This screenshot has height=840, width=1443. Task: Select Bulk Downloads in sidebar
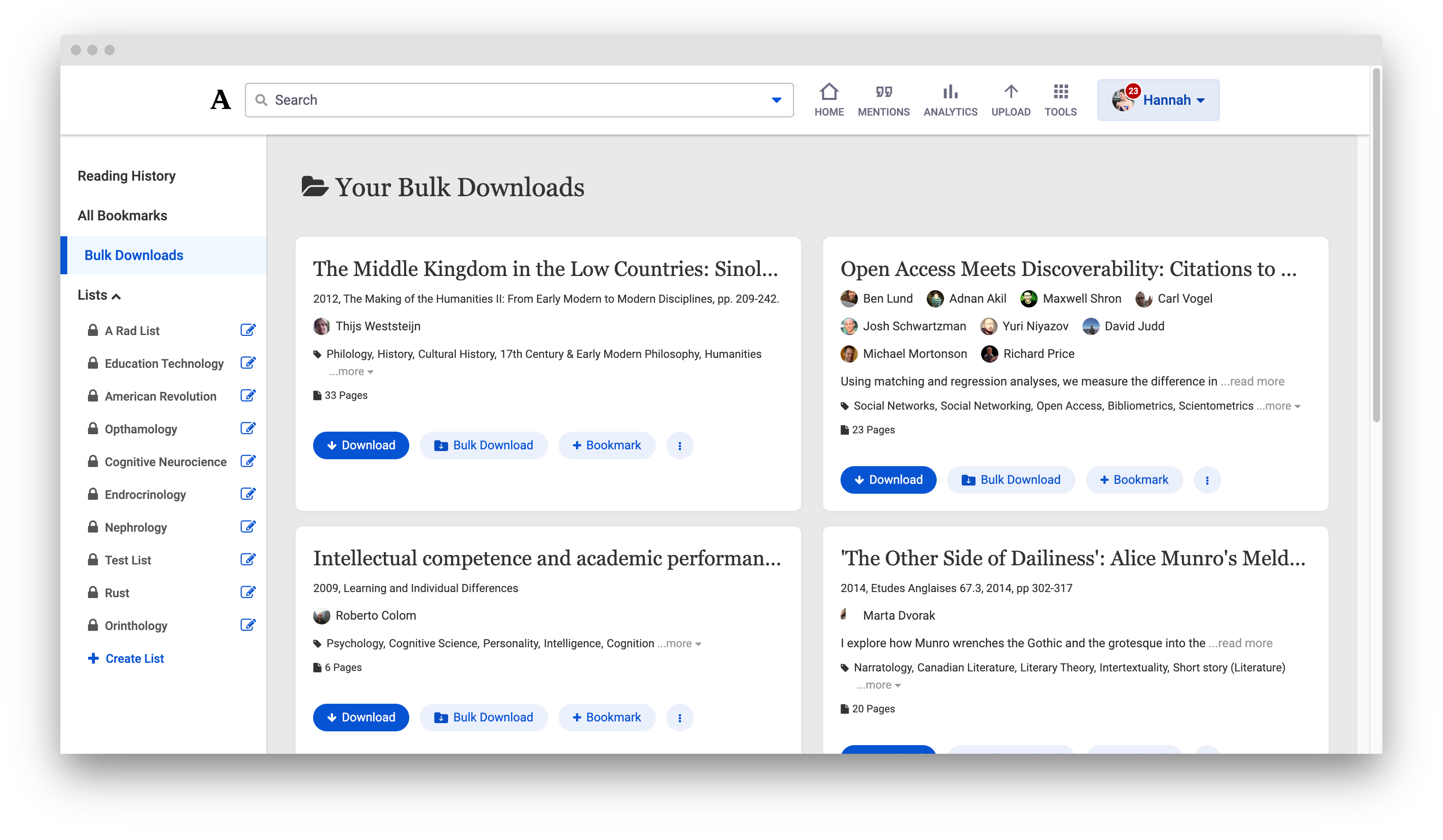(163, 255)
